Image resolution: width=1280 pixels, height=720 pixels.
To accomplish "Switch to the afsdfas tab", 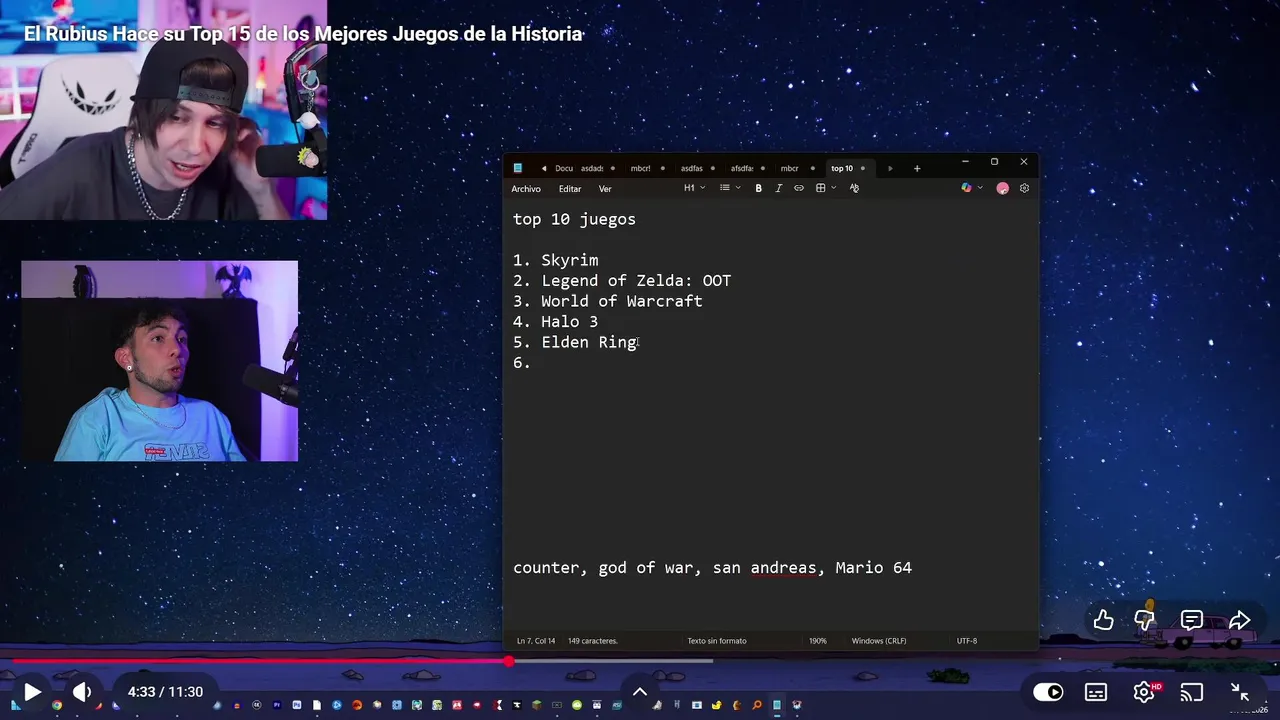I will (x=742, y=168).
